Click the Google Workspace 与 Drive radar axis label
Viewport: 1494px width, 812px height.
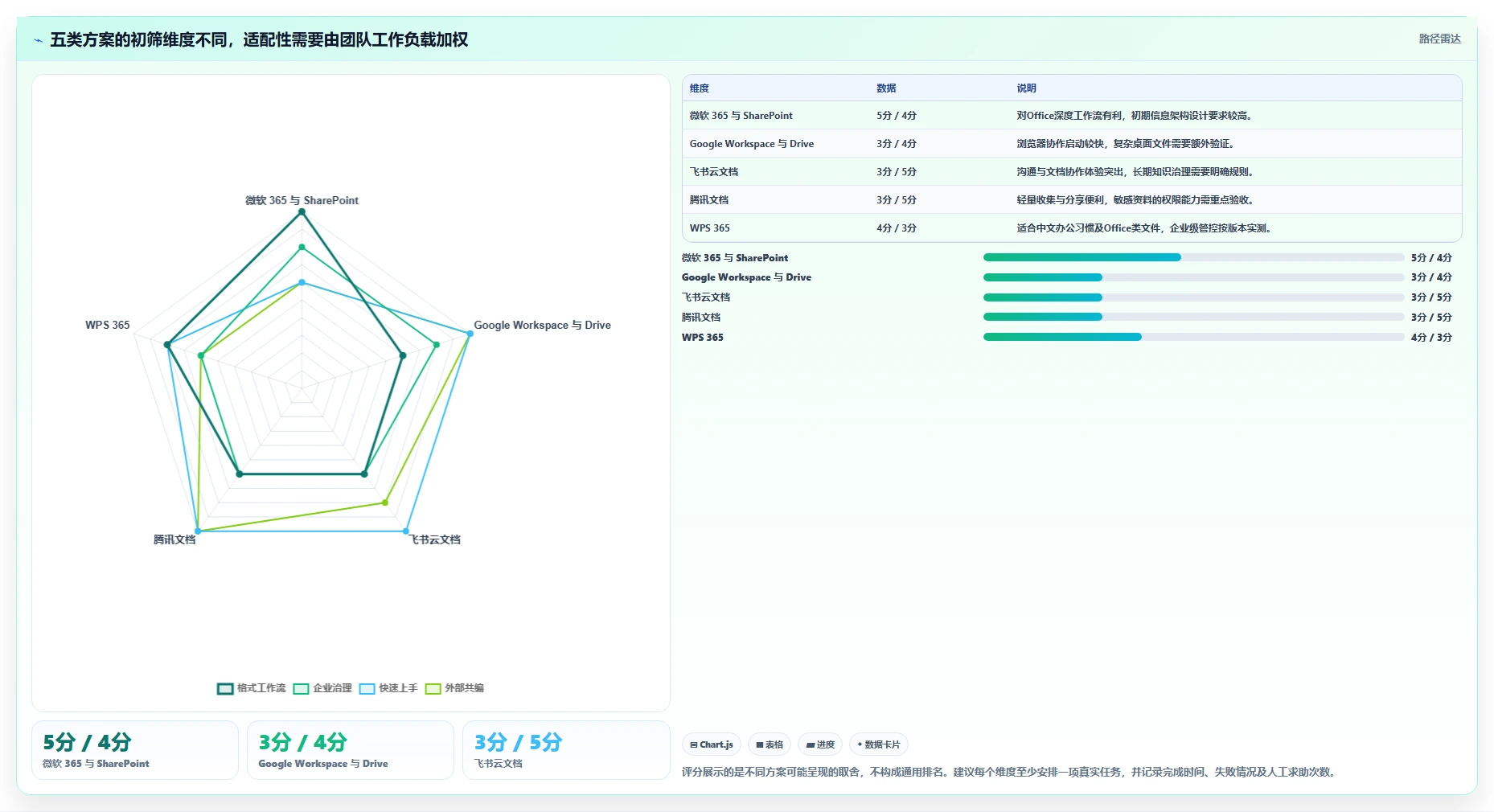542,325
